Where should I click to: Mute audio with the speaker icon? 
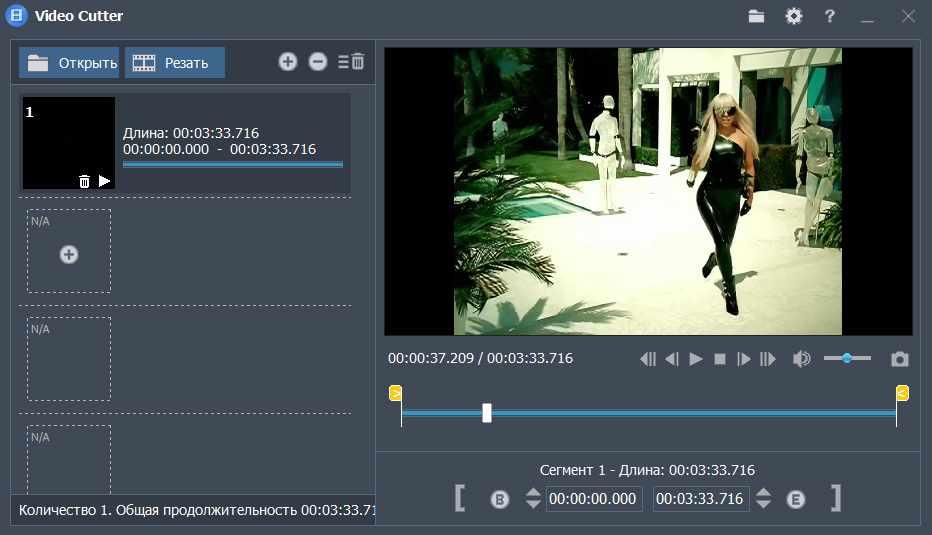[x=801, y=358]
